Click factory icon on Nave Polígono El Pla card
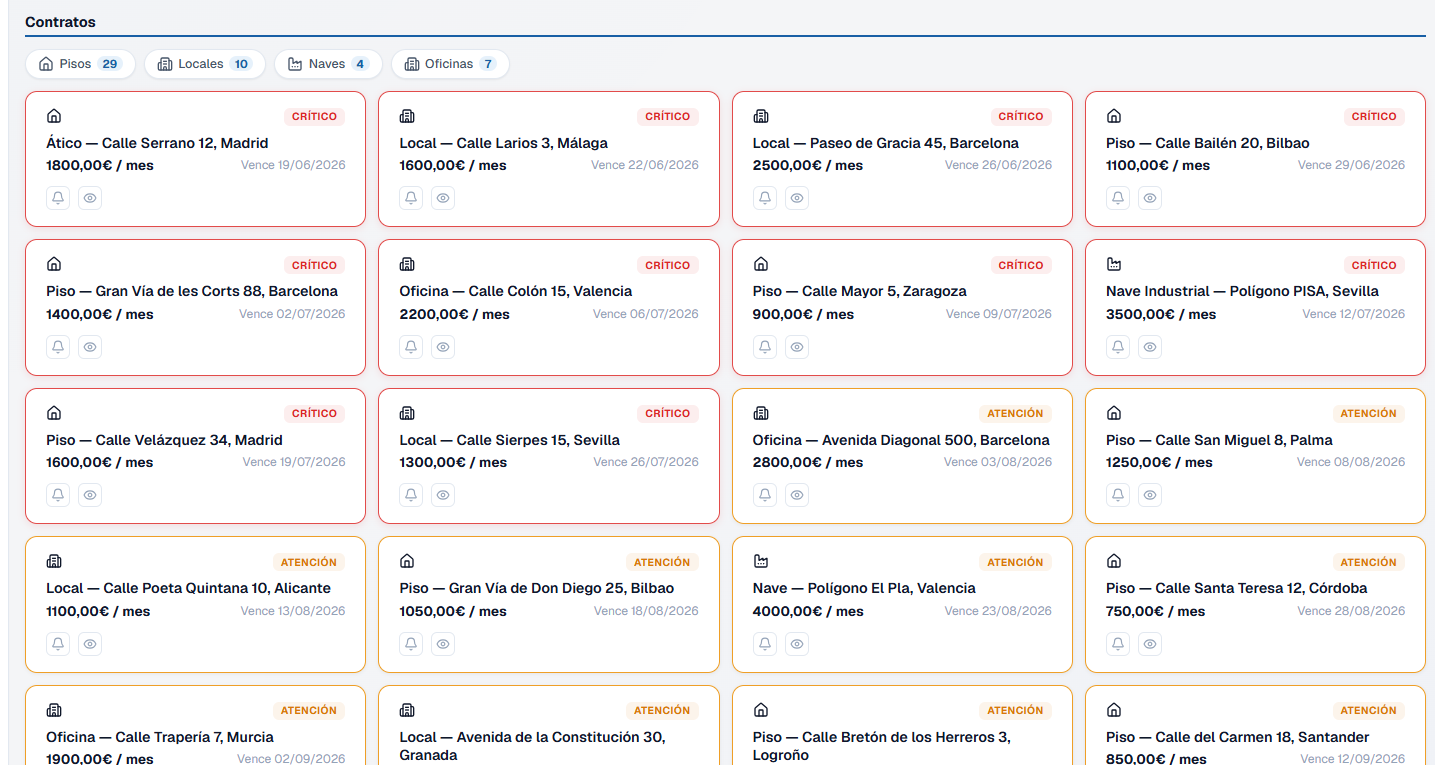Screen dimensions: 1435x765 coord(761,562)
